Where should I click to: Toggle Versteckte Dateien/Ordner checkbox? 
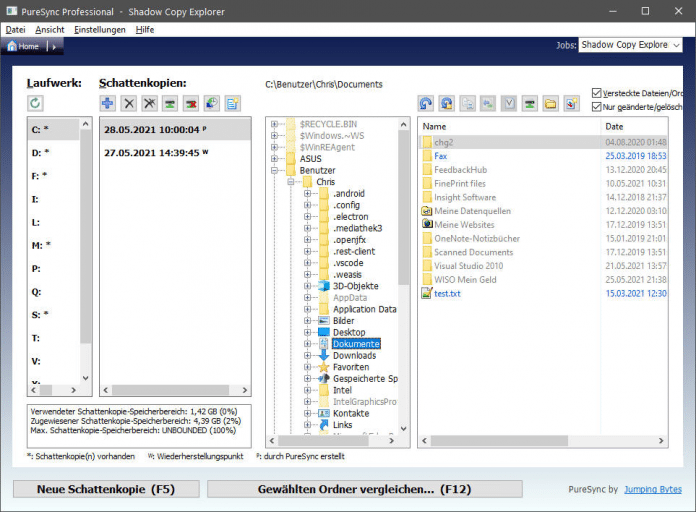pos(597,93)
